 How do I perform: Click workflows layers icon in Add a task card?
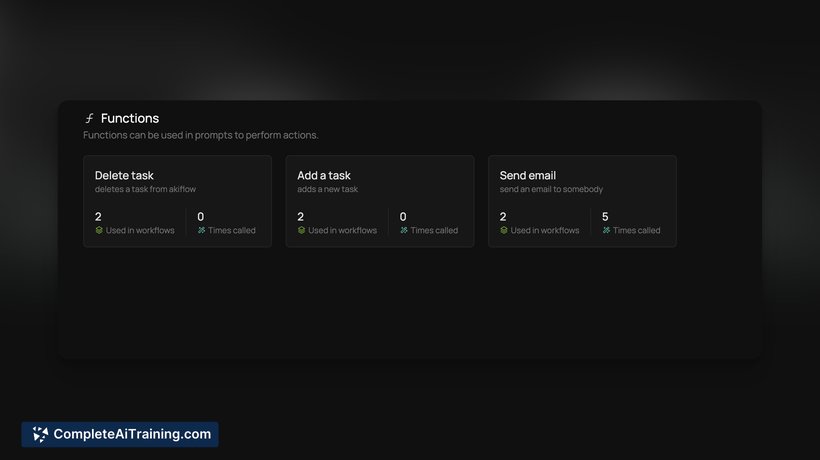click(301, 230)
